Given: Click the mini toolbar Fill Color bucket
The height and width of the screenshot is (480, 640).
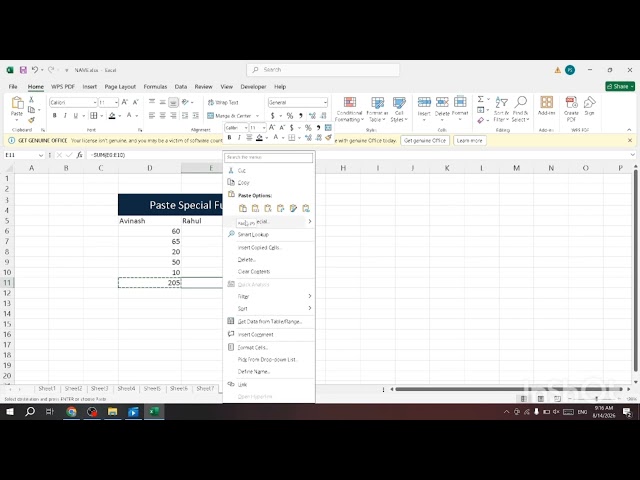Looking at the screenshot, I should [x=259, y=138].
